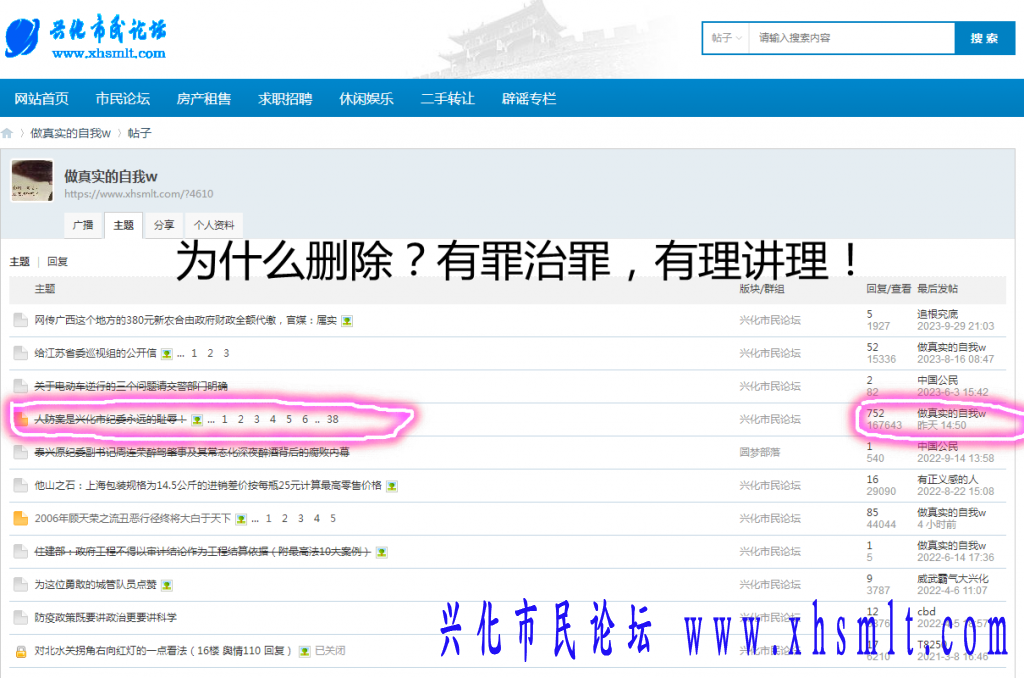1024x678 pixels.
Task: Open thread 防疫政策既要讲政治更要讲科学
Action: (105, 617)
